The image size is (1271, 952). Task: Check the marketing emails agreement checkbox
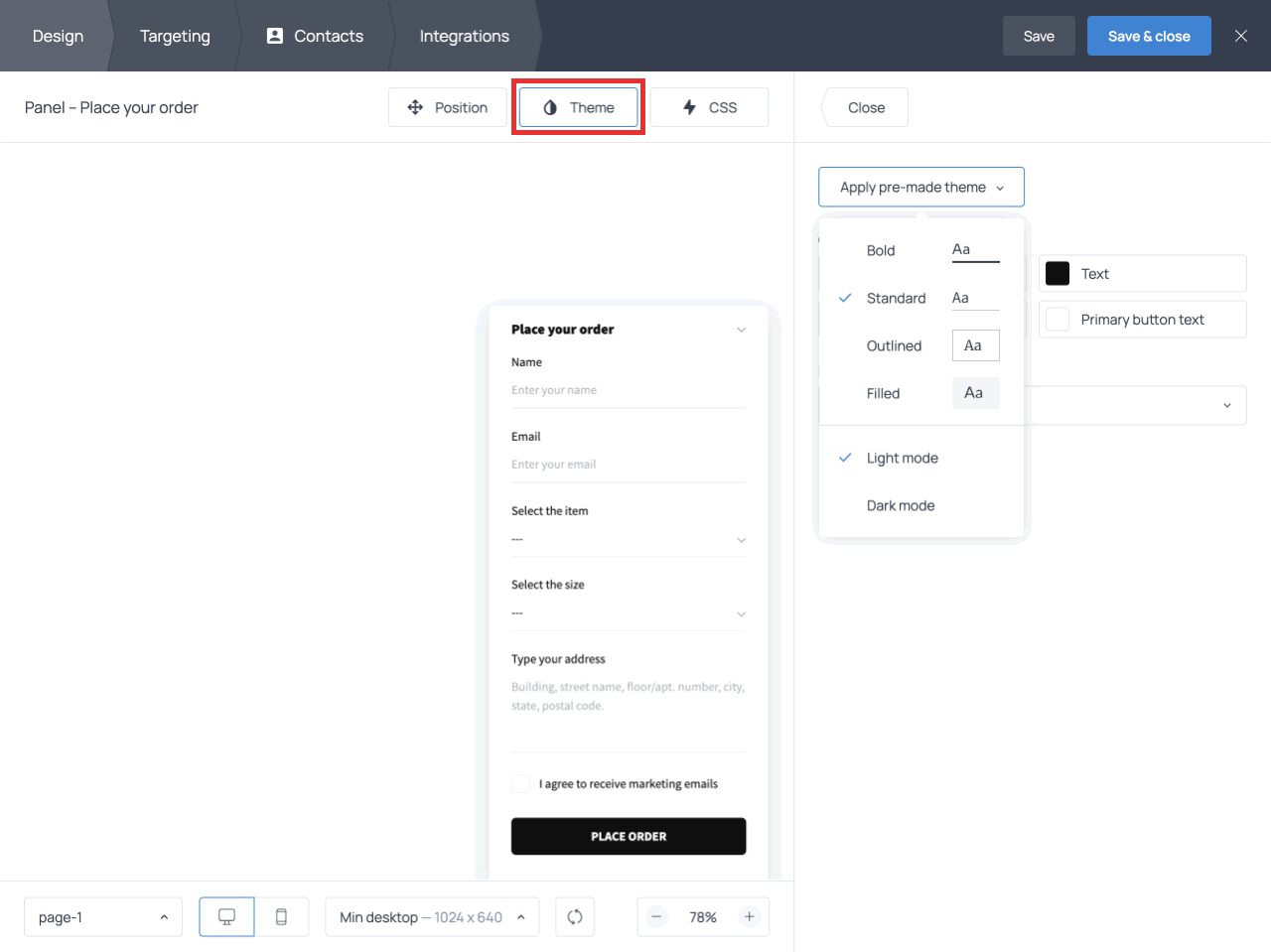pos(520,783)
